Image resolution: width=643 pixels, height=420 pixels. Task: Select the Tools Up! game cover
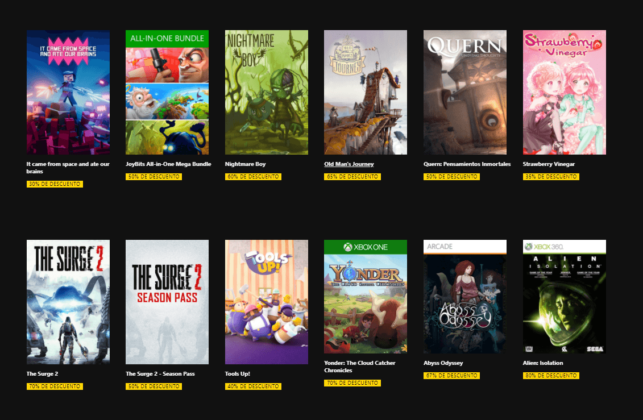(266, 301)
